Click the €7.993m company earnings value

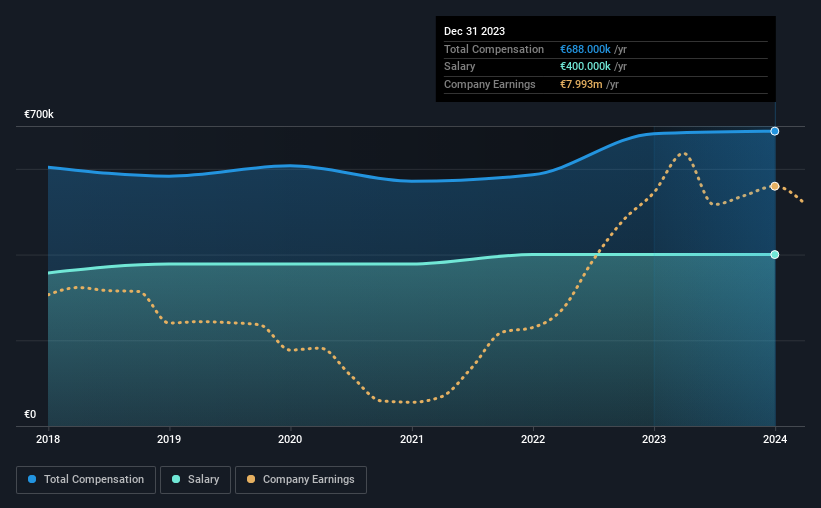point(581,84)
